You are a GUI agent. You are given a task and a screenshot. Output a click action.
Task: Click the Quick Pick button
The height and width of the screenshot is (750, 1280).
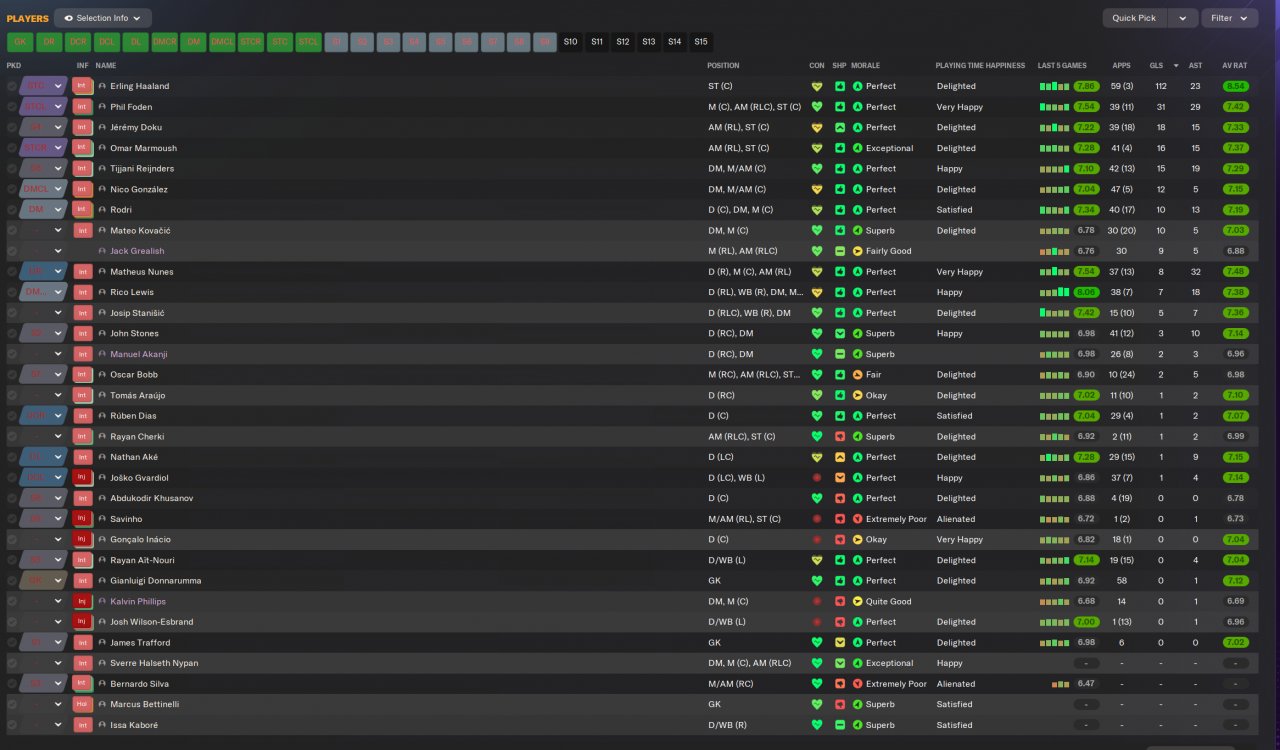pyautogui.click(x=1134, y=18)
